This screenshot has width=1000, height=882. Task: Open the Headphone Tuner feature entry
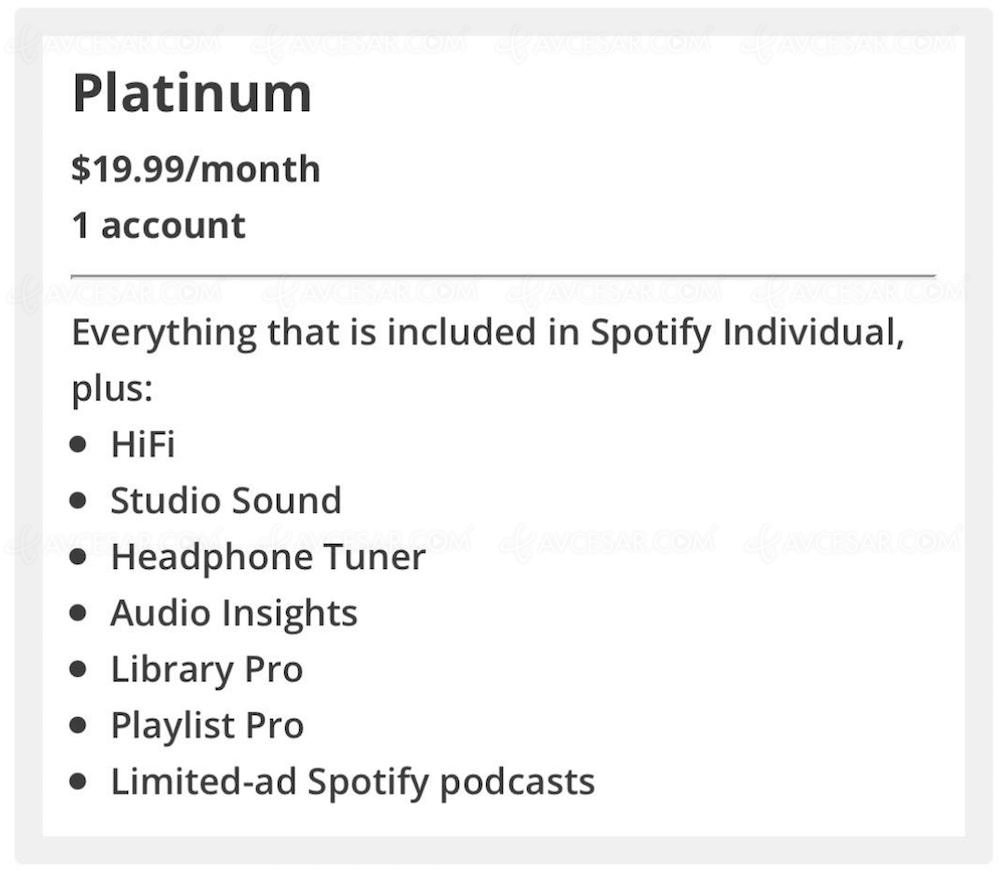coord(268,557)
